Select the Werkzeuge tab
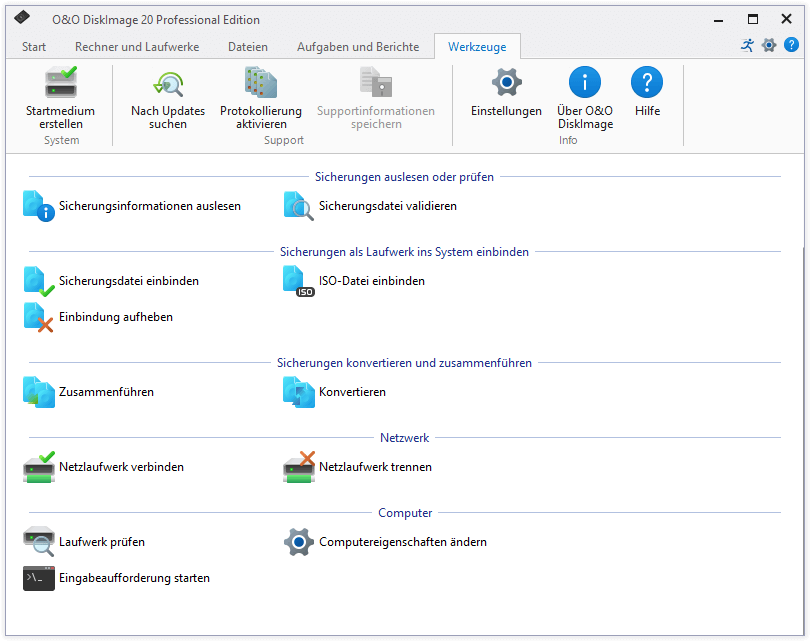Viewport: 810px width, 641px height. pyautogui.click(x=477, y=47)
